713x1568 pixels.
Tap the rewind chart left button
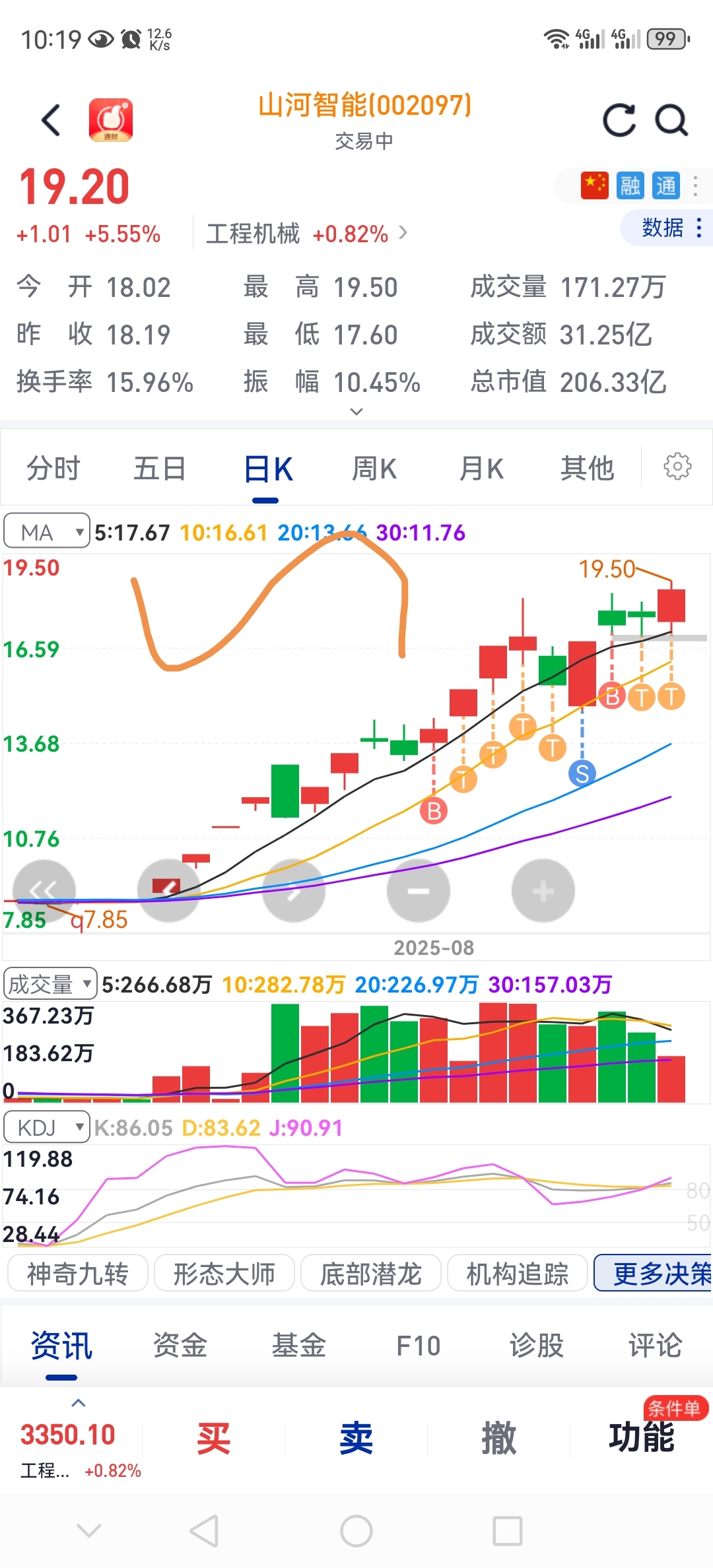coord(44,891)
